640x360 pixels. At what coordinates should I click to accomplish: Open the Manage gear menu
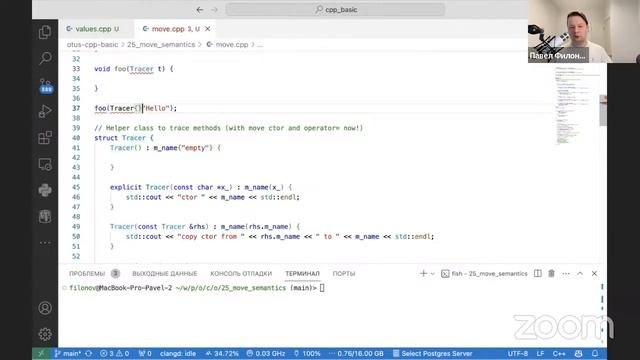click(x=45, y=334)
